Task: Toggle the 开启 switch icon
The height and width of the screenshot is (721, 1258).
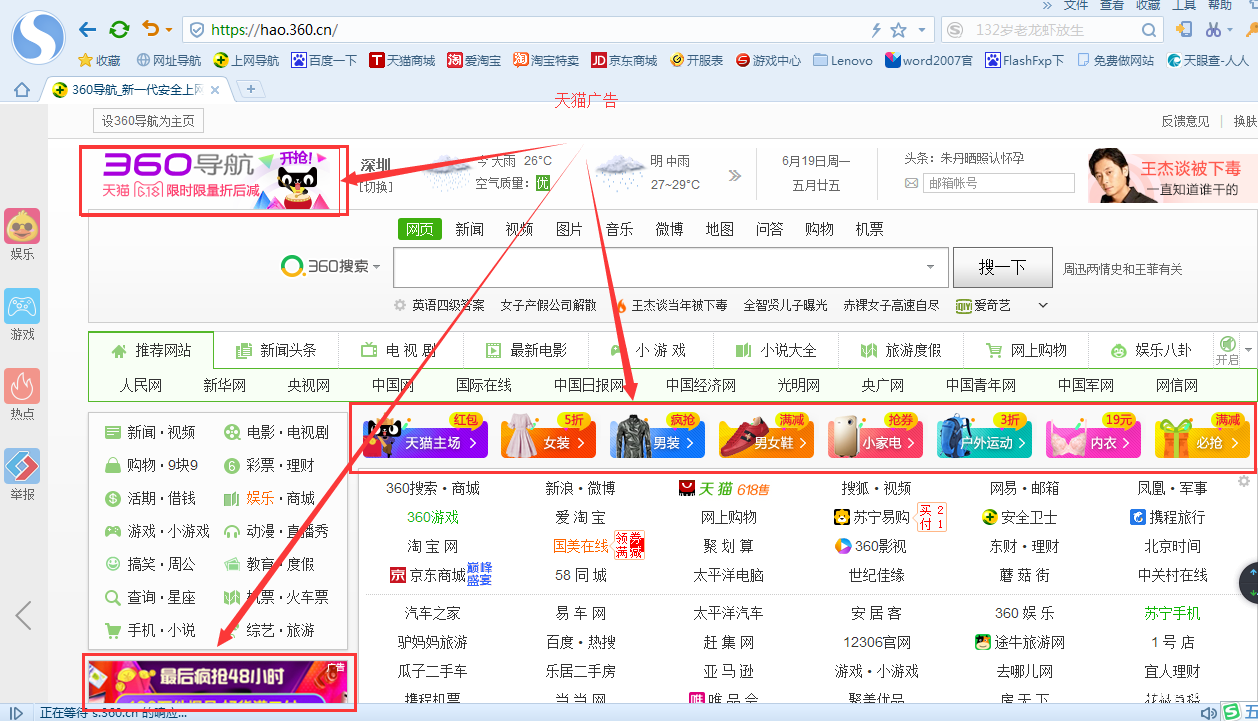Action: coord(1226,350)
